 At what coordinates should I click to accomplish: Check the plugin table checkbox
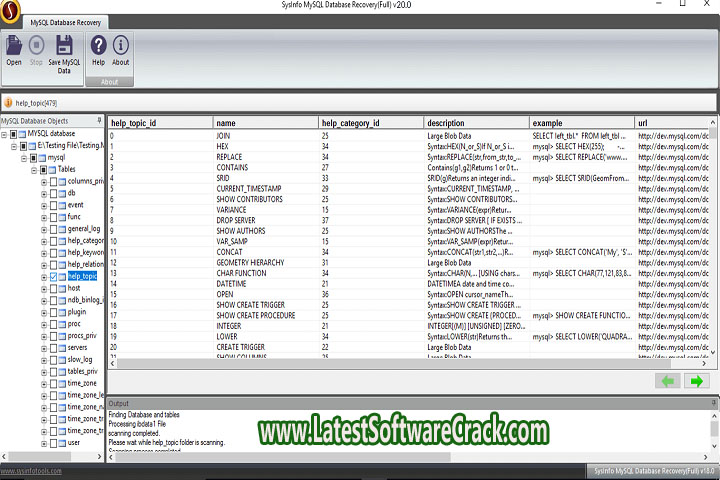[53, 312]
